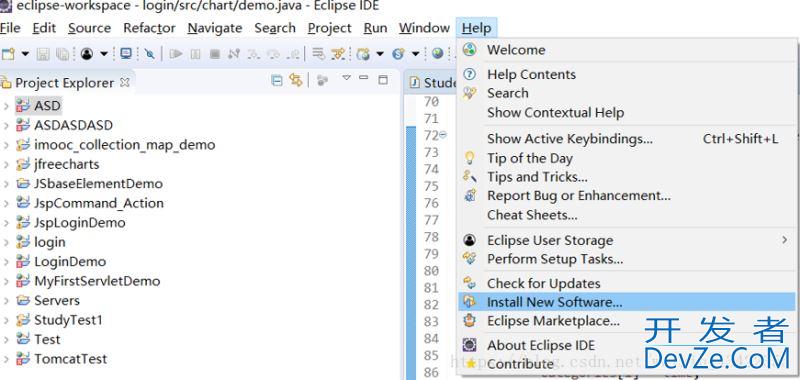This screenshot has height=380, width=800.
Task: Choose Help Contents menu entry
Action: 627,74
